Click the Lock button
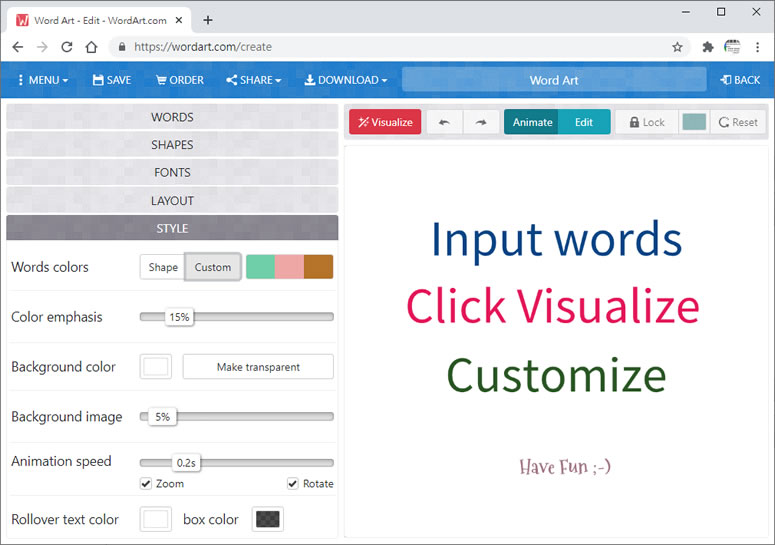Viewport: 775px width, 545px height. 647,122
